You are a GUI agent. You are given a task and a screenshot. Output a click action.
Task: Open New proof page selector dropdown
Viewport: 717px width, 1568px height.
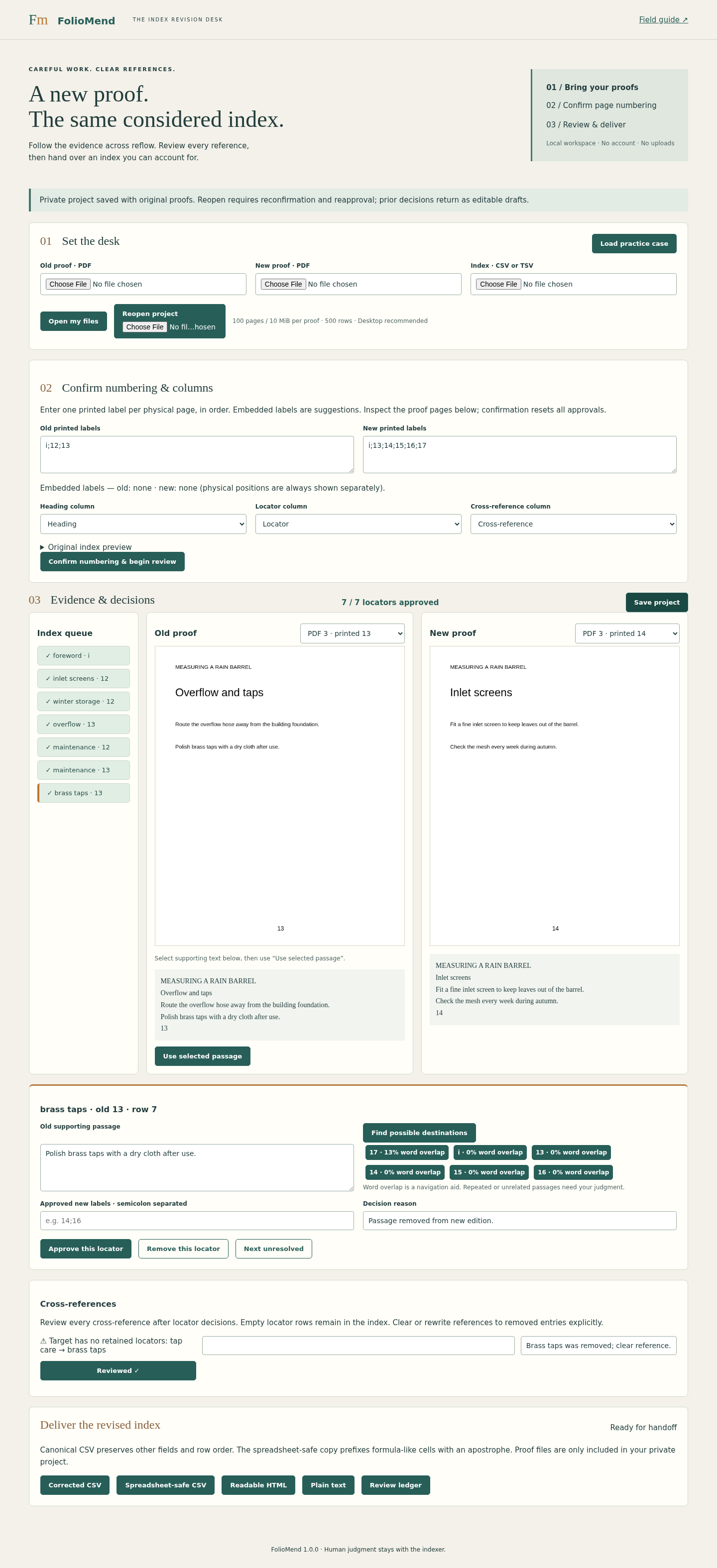point(627,633)
